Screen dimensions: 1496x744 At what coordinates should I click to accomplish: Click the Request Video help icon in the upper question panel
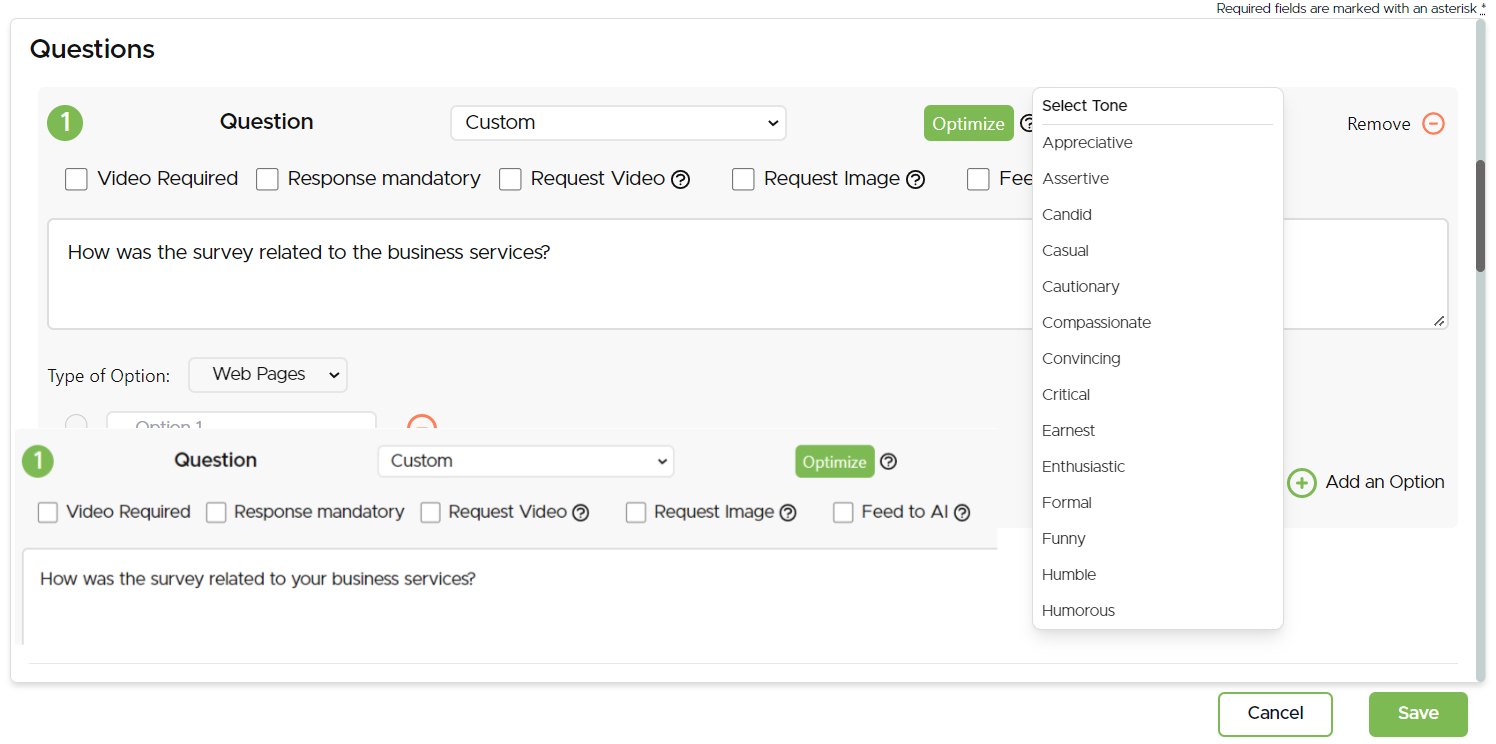pos(681,180)
